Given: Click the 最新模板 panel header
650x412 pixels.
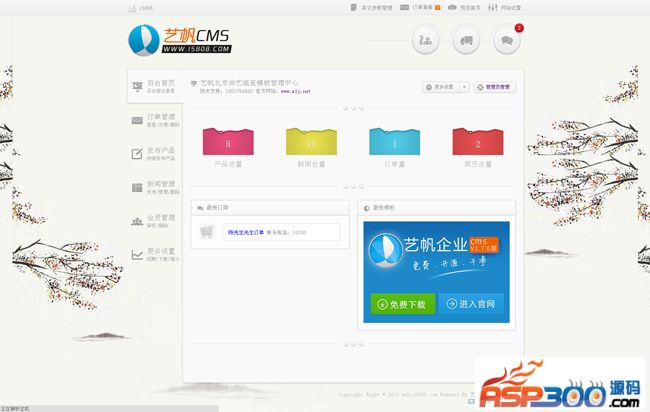Looking at the screenshot, I should [x=437, y=208].
